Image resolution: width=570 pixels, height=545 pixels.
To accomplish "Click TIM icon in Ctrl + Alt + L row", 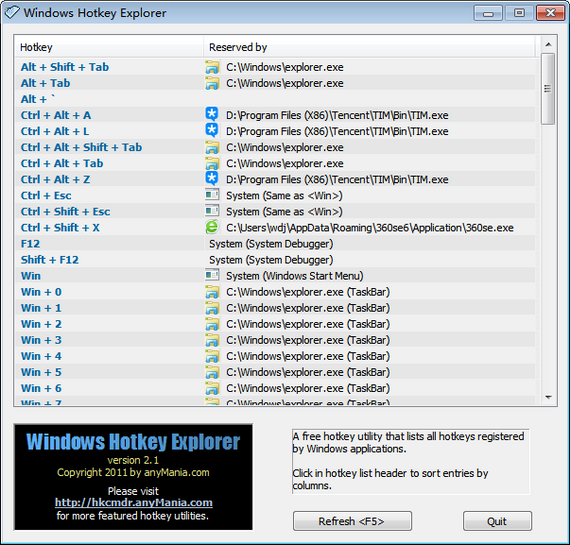I will tap(212, 131).
